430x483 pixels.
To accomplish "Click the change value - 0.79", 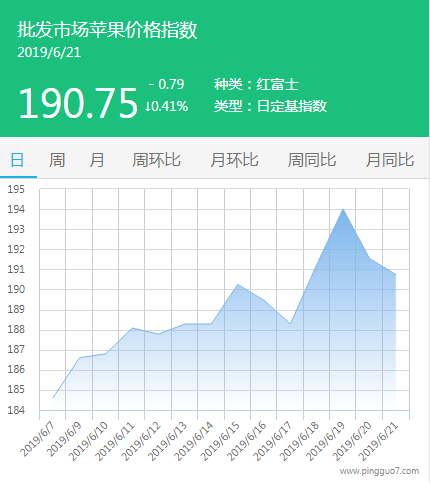I will [166, 84].
